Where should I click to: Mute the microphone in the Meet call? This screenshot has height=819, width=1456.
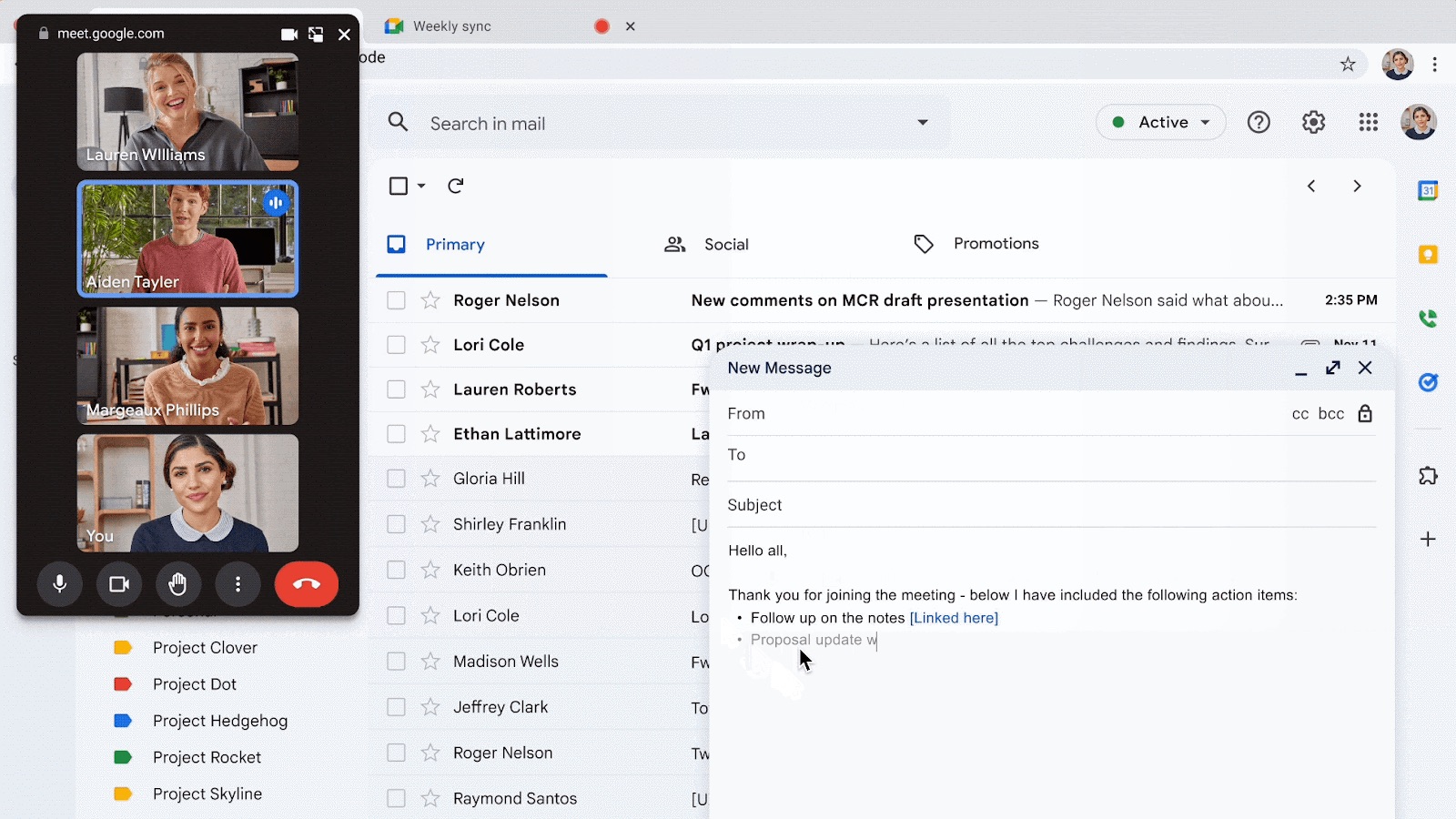pyautogui.click(x=60, y=584)
